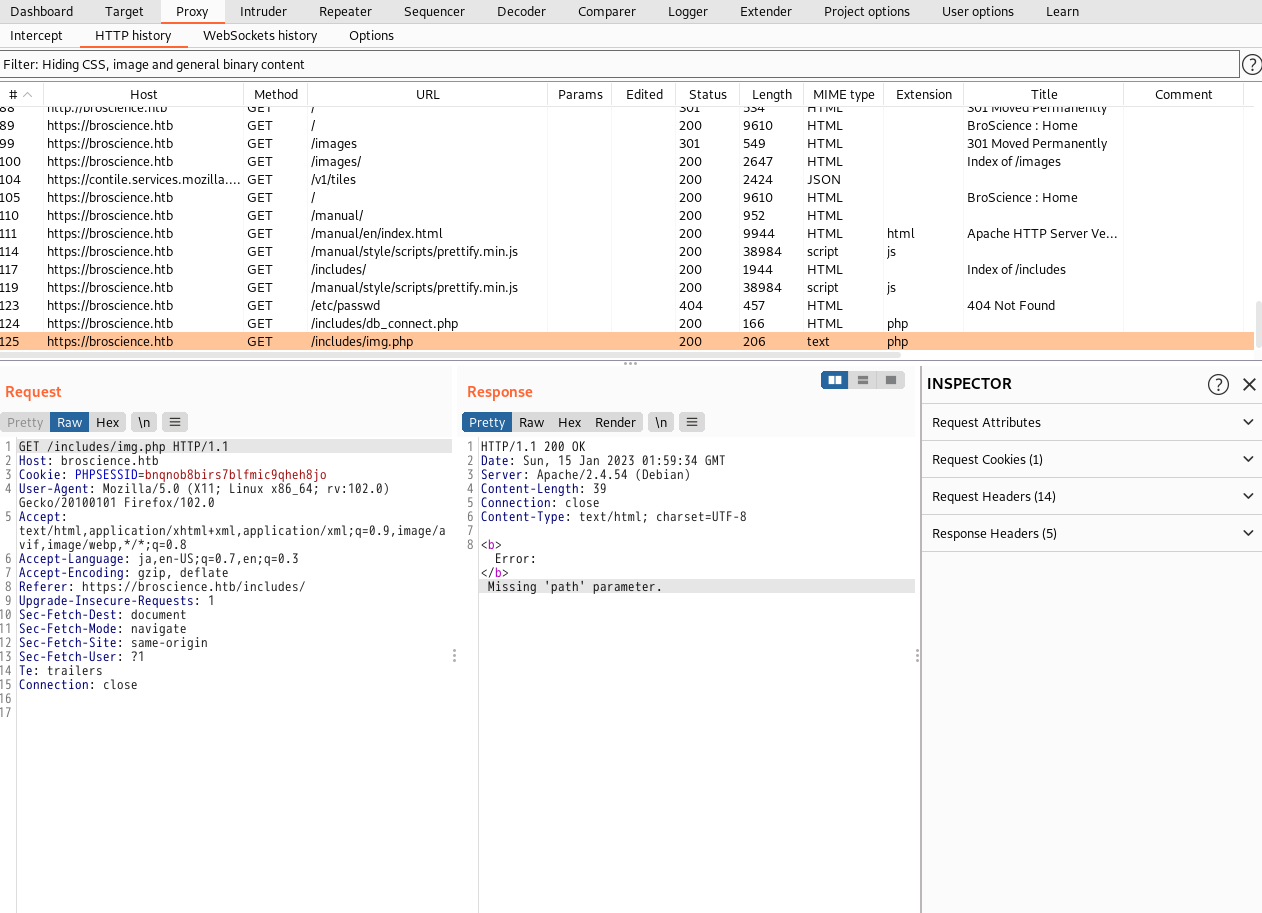This screenshot has width=1262, height=913.
Task: Select the highlighted /includes/img.php row
Action: pyautogui.click(x=627, y=341)
